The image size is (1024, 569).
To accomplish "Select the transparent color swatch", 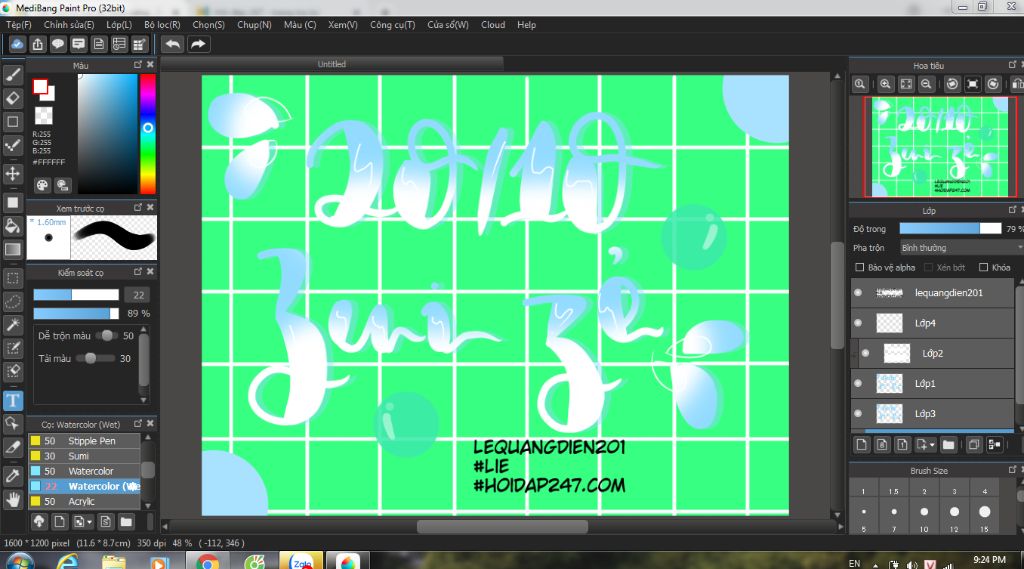I will [x=43, y=116].
